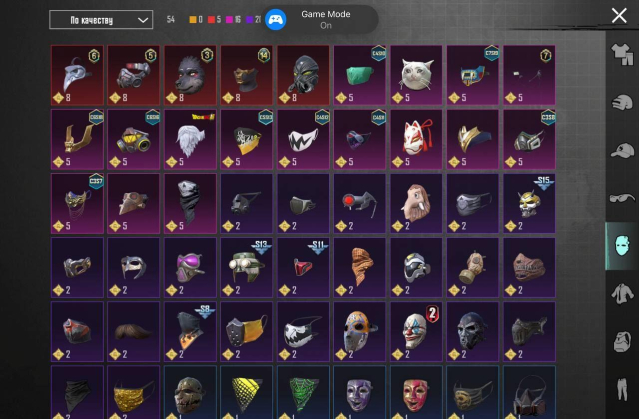Choose the backpack category icon
The image size is (639, 419).
[622, 341]
